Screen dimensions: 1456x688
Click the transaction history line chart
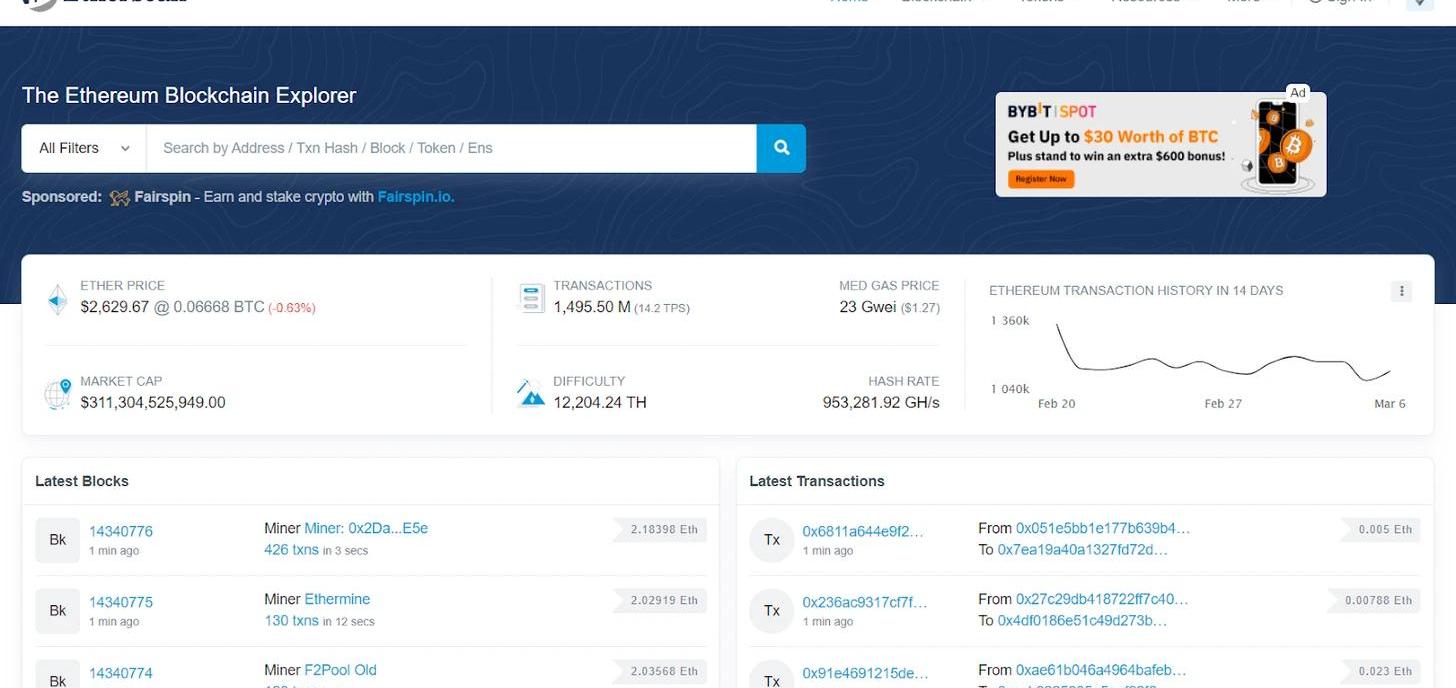(1222, 362)
